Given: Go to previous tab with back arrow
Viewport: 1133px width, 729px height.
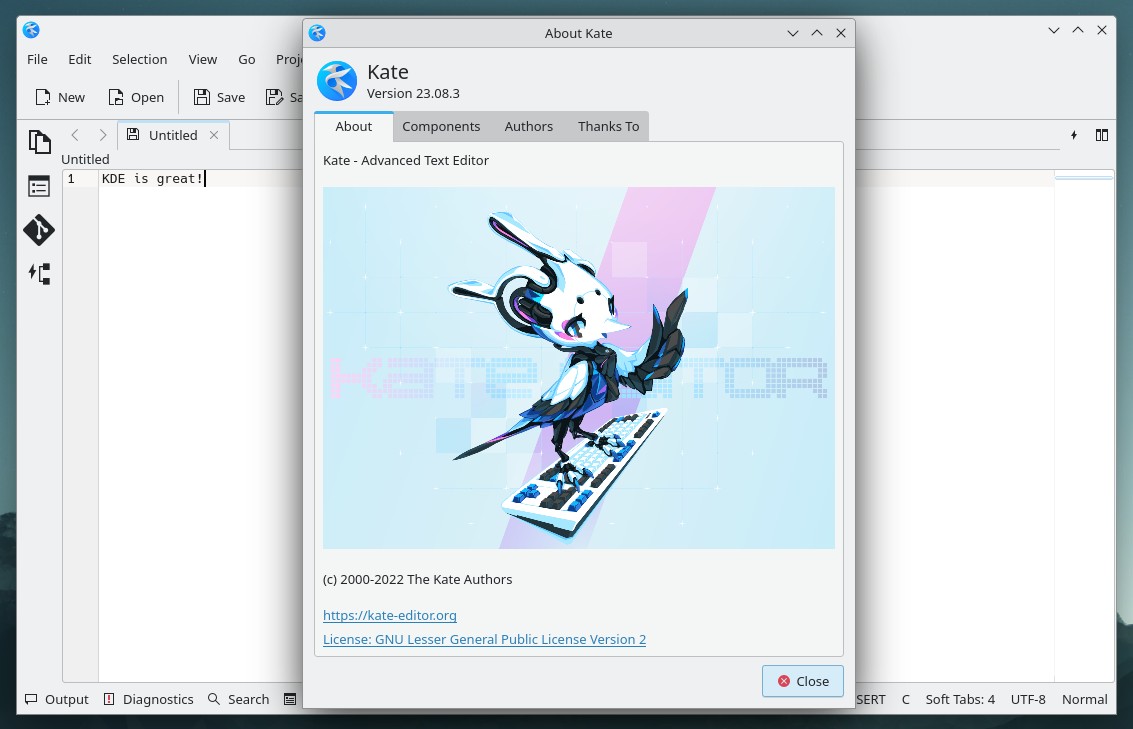Looking at the screenshot, I should 75,135.
